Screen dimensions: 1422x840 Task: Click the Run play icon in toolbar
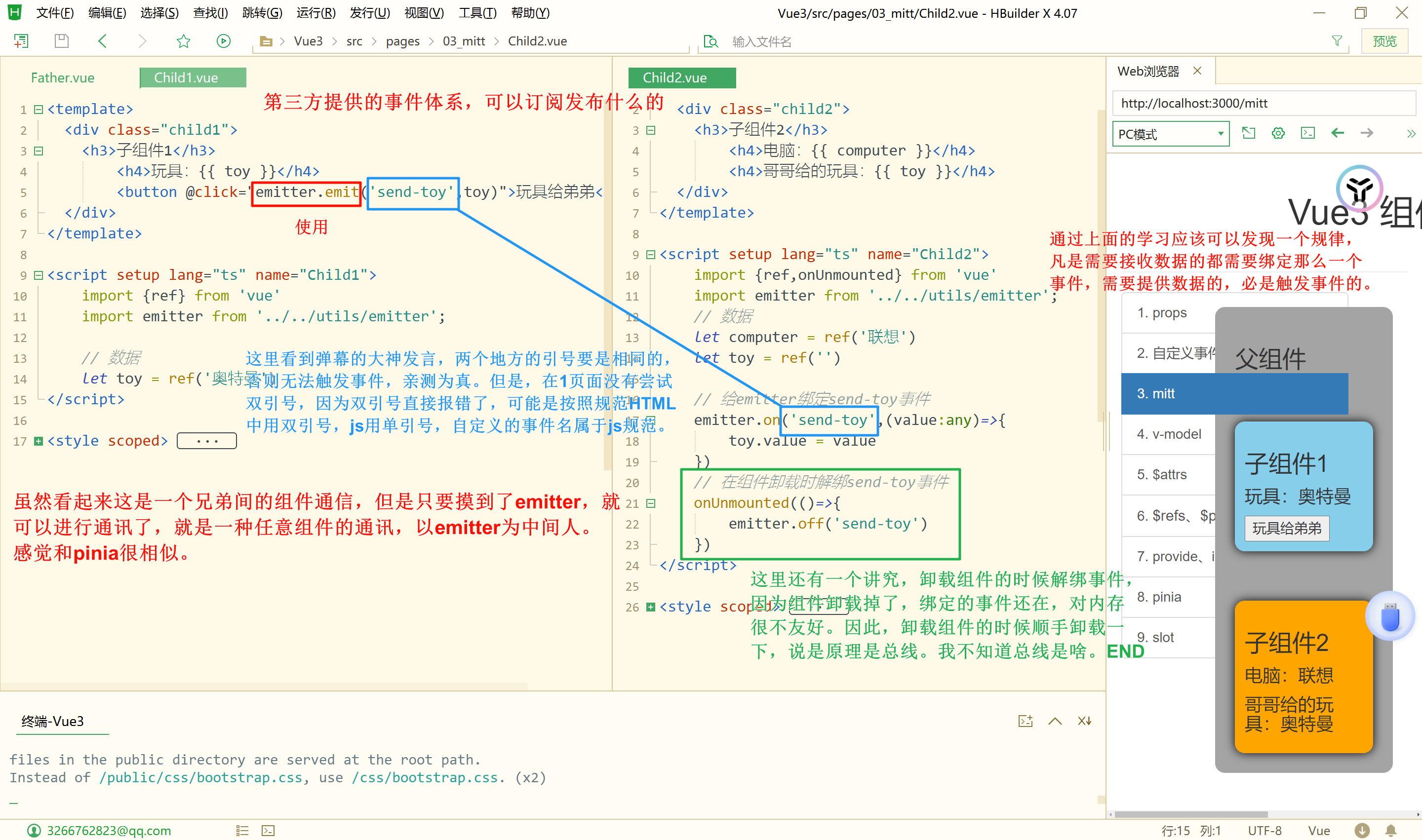pyautogui.click(x=224, y=41)
